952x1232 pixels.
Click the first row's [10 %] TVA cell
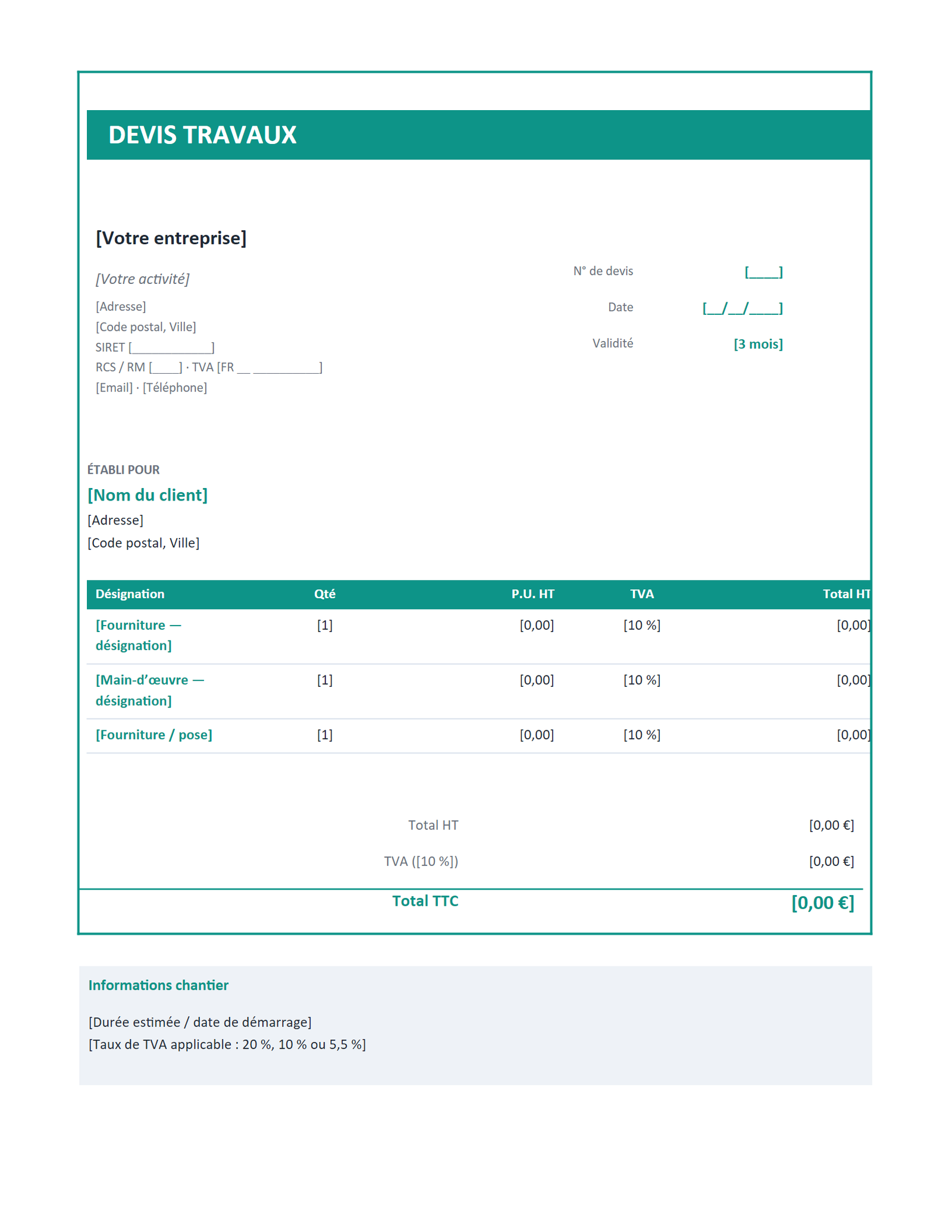click(642, 626)
